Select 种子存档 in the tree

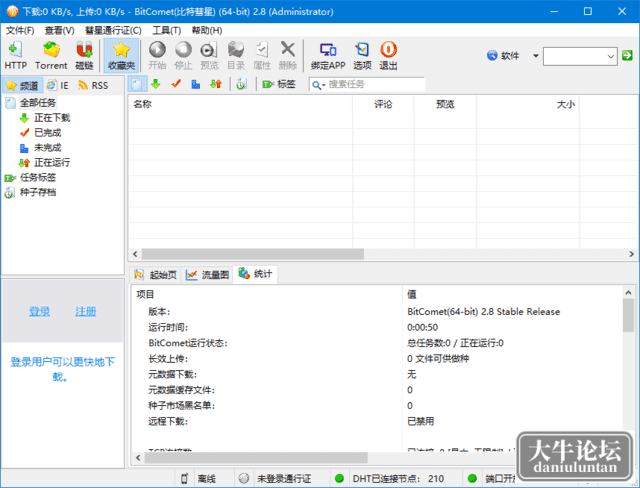(38, 192)
